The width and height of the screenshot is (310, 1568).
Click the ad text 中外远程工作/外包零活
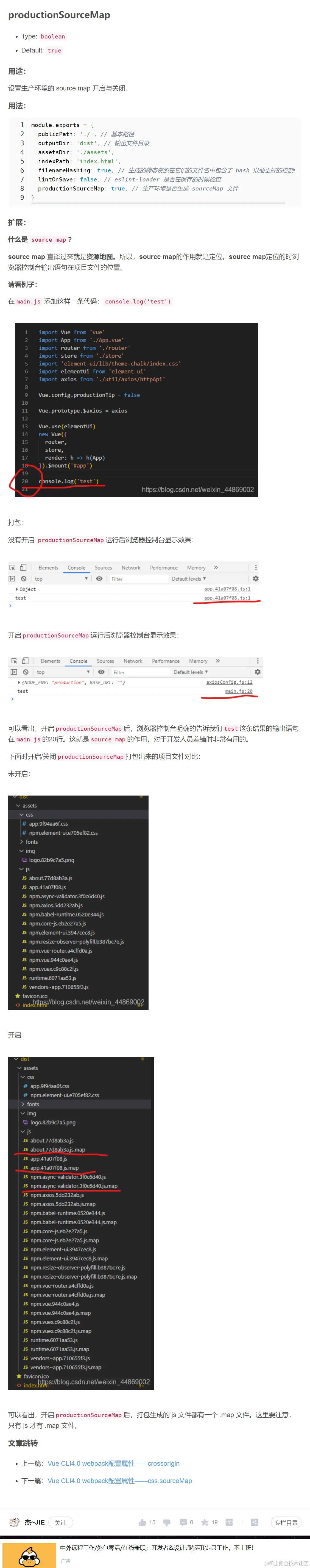coord(157,1548)
